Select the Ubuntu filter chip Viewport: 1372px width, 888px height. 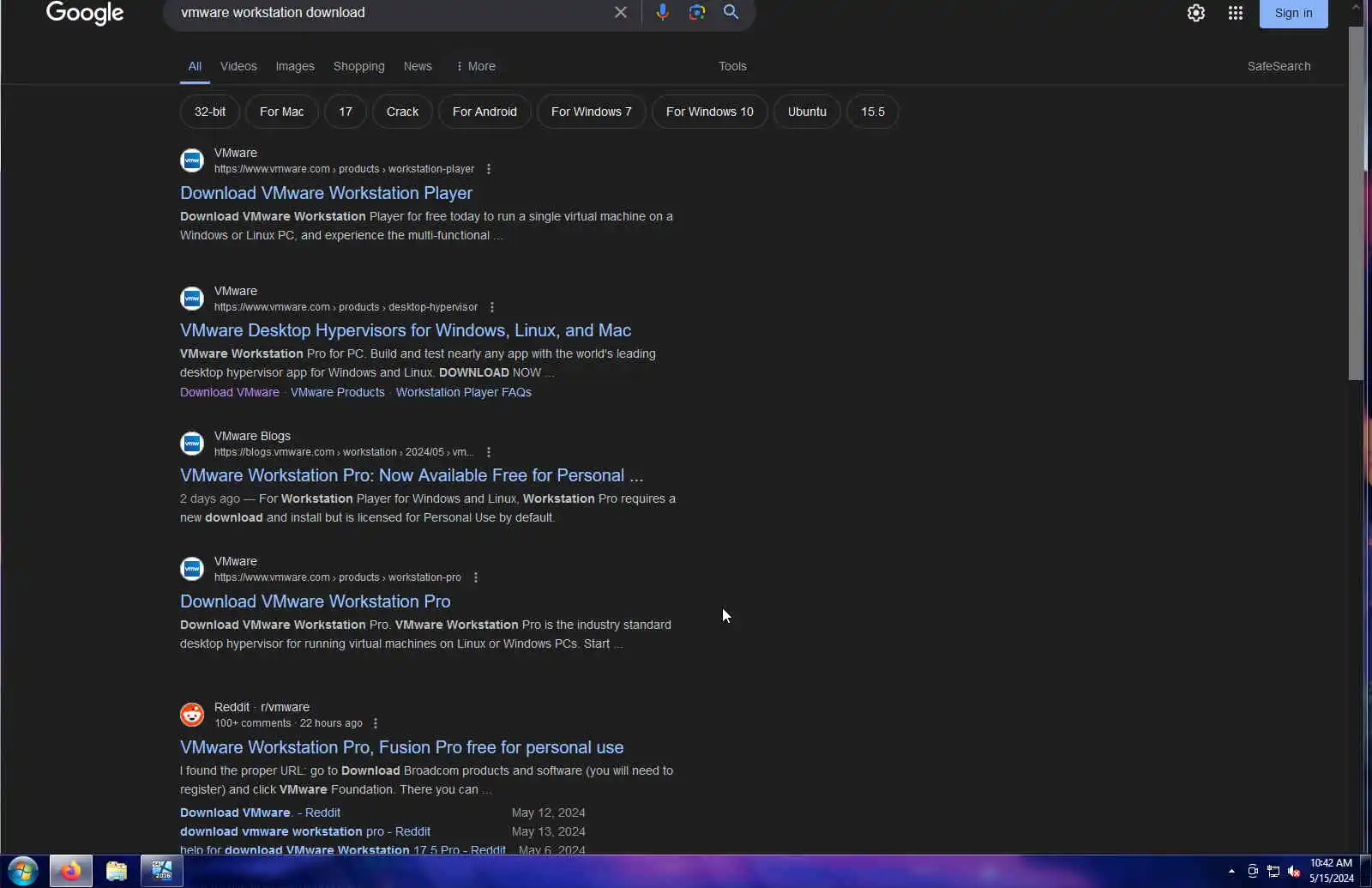pos(807,112)
